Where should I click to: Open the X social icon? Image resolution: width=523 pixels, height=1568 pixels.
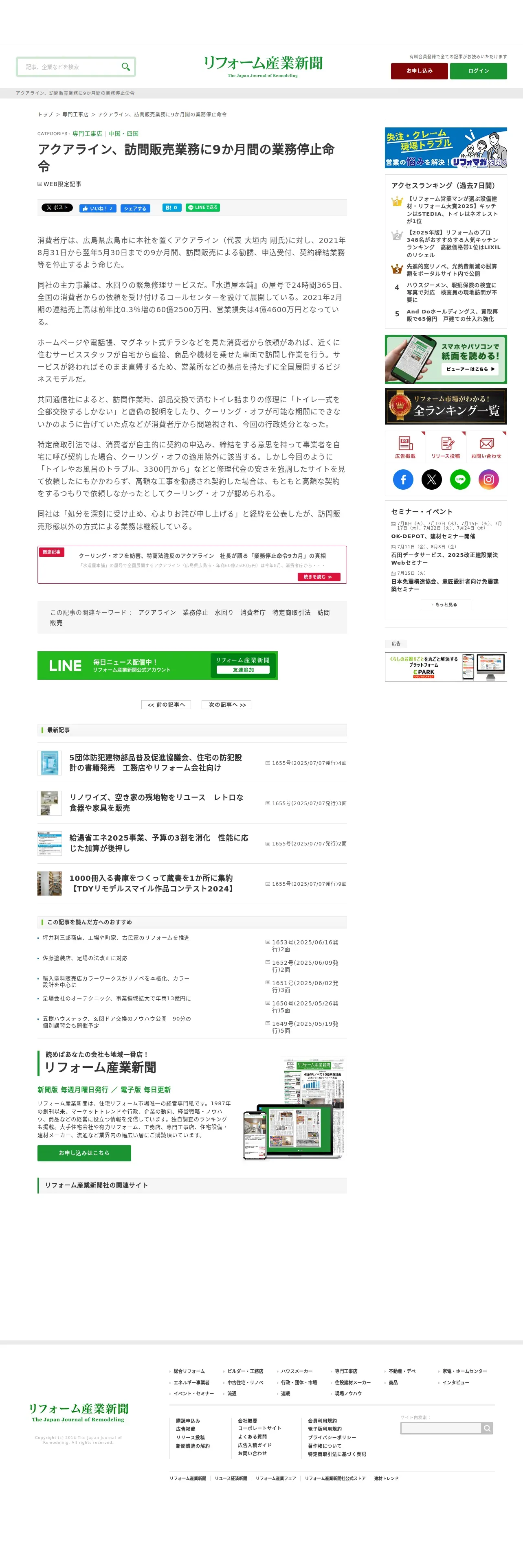click(432, 479)
